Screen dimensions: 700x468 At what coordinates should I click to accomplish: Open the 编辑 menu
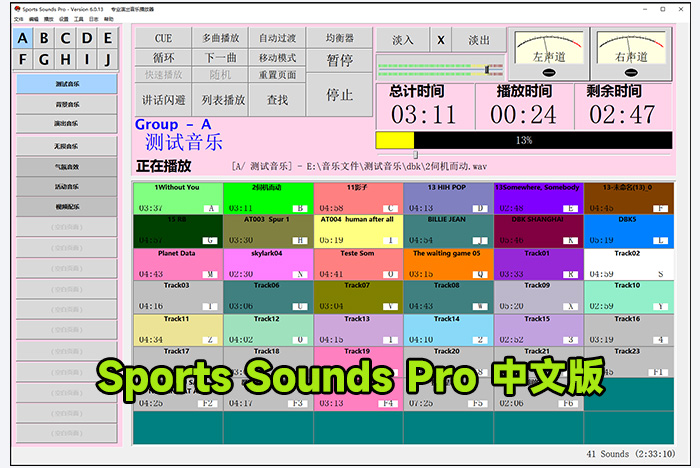coord(33,19)
